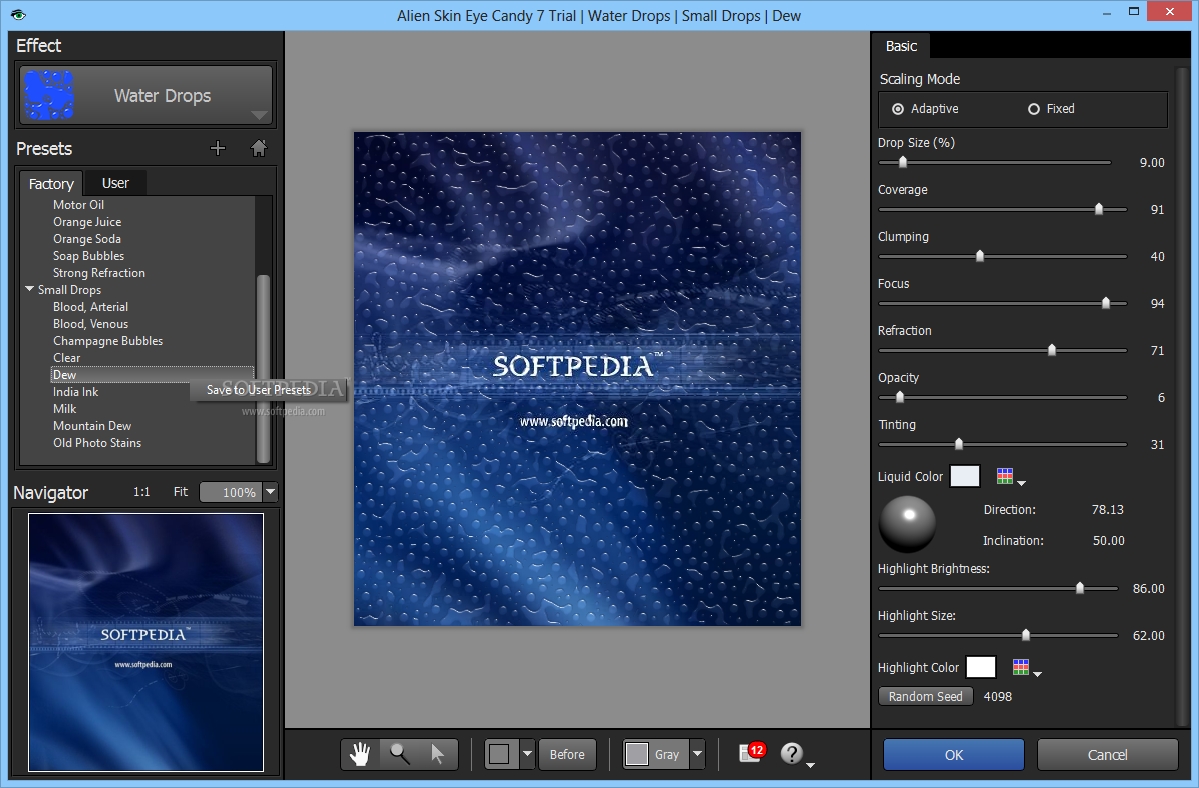
Task: Click the Clumping slider handle
Action: pos(980,256)
